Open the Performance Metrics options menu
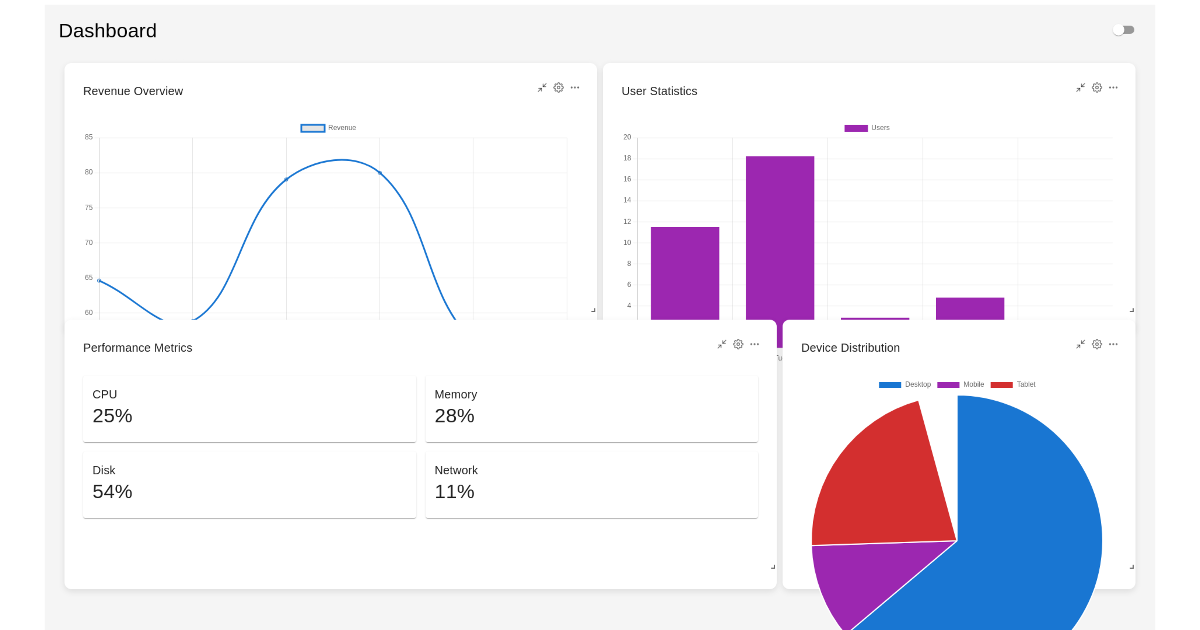The height and width of the screenshot is (630, 1200). click(755, 343)
